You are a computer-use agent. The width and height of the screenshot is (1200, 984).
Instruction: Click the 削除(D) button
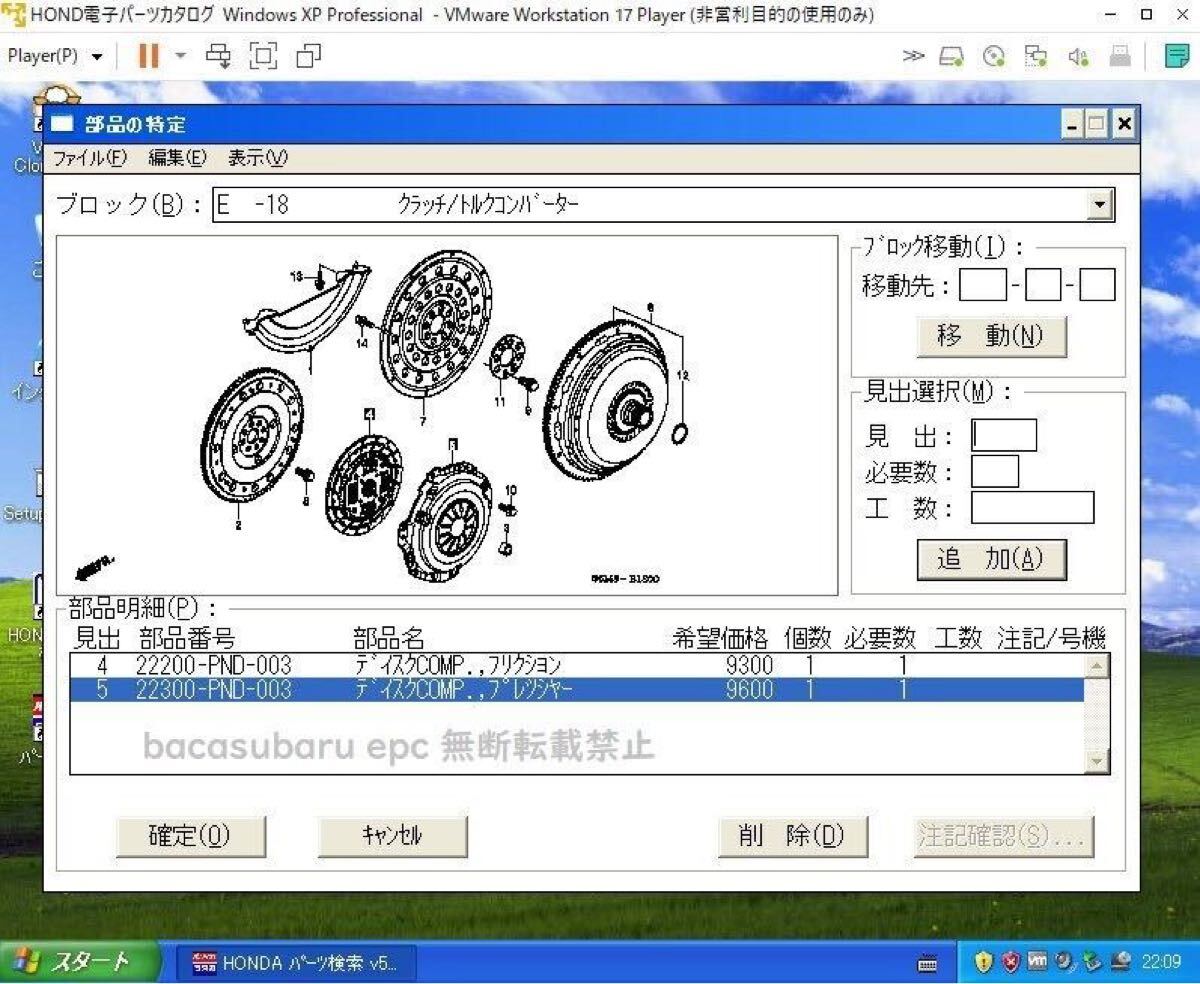pos(792,837)
